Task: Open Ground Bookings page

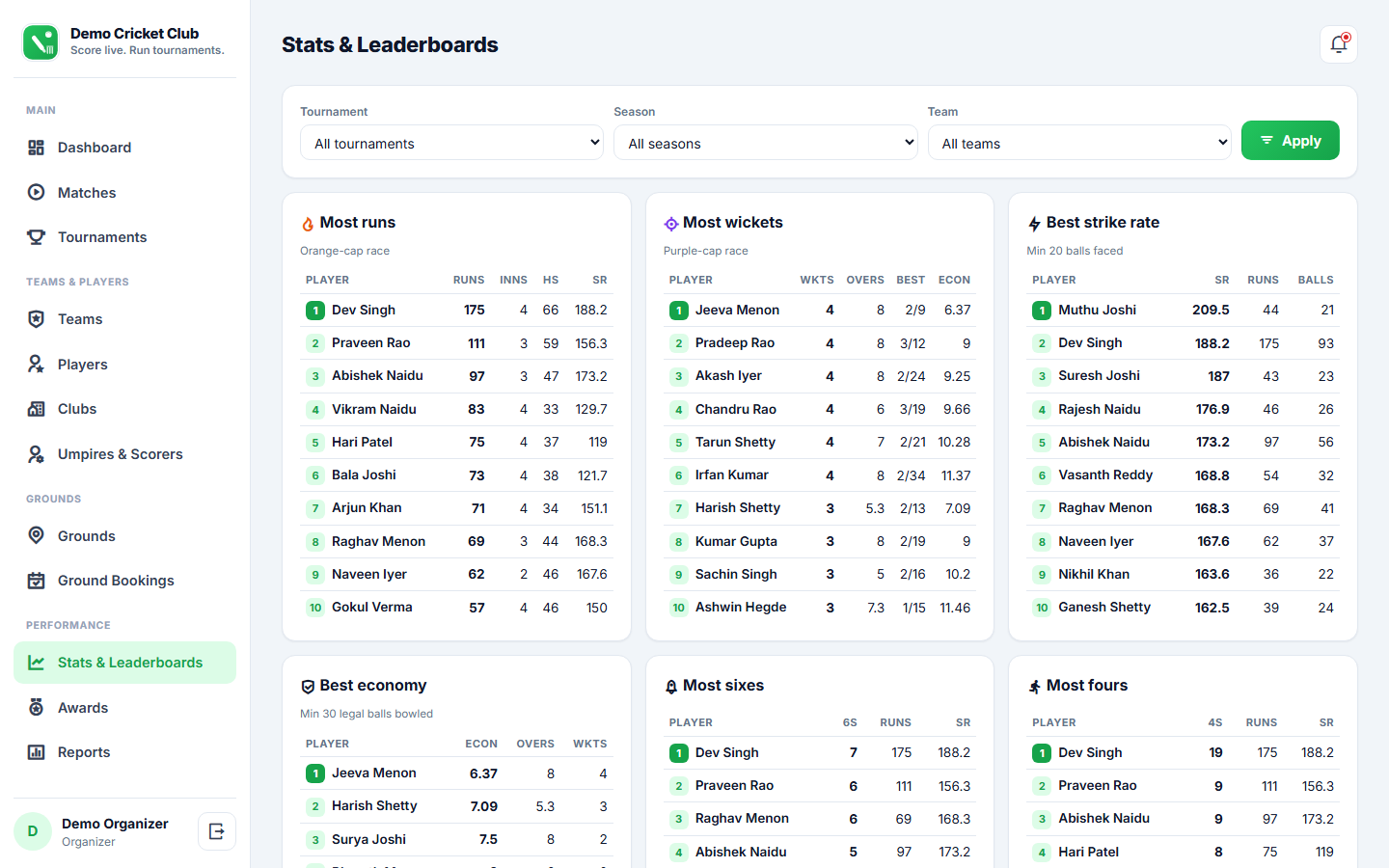Action: (x=125, y=581)
